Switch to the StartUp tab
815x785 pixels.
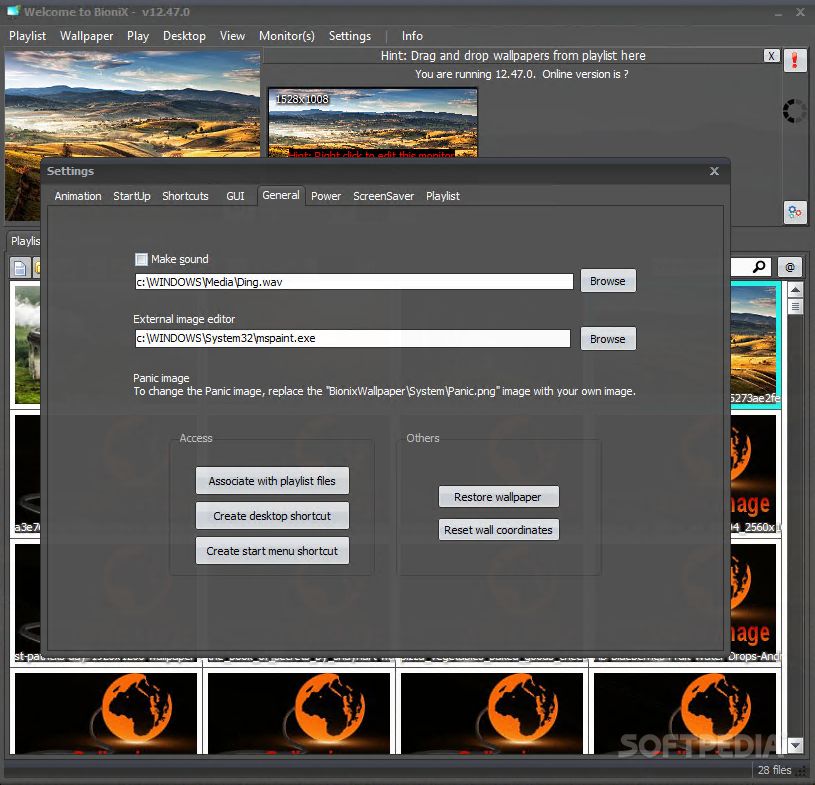132,196
